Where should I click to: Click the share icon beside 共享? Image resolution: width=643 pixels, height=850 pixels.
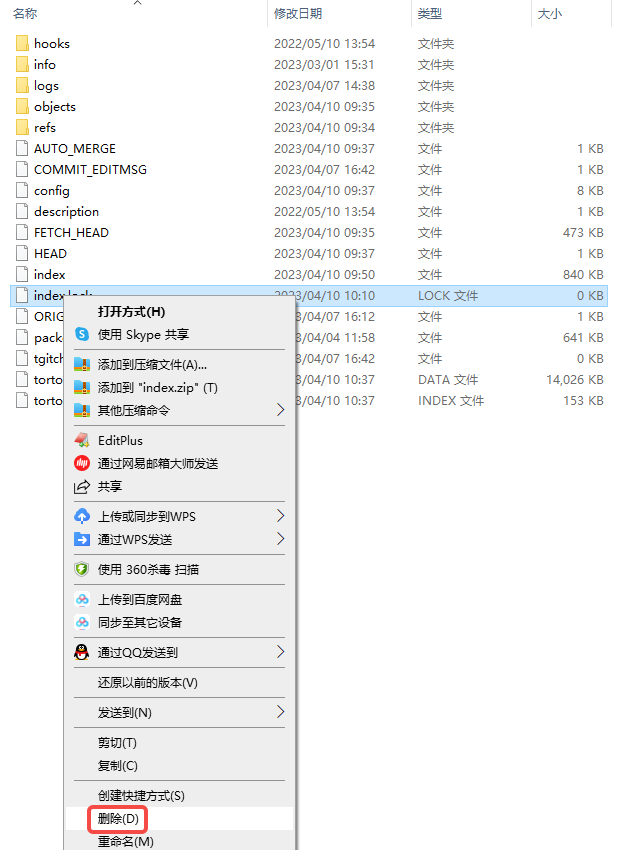tap(82, 487)
